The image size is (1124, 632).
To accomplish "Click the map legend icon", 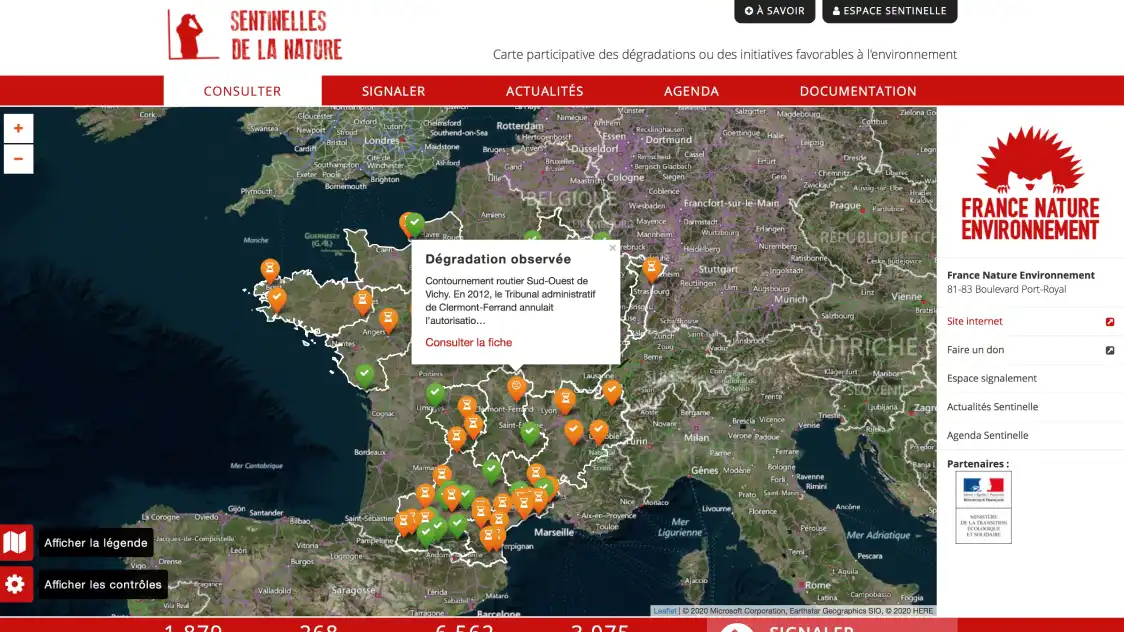I will 16,542.
